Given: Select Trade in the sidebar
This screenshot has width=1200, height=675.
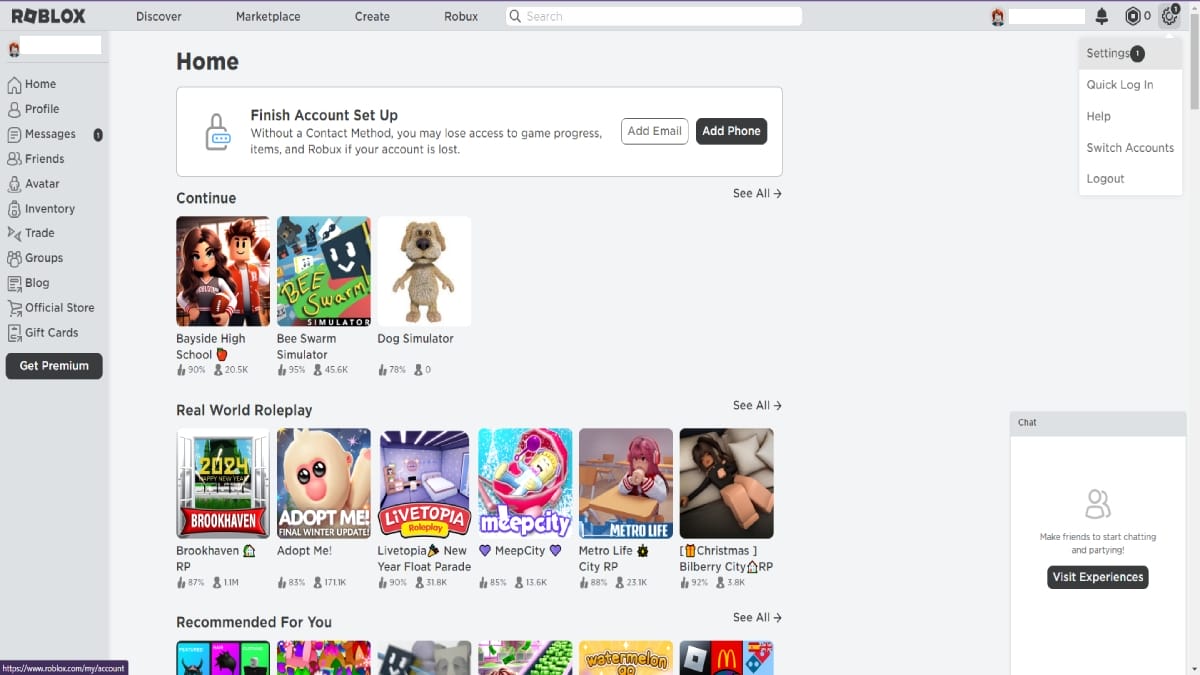Looking at the screenshot, I should pos(39,233).
